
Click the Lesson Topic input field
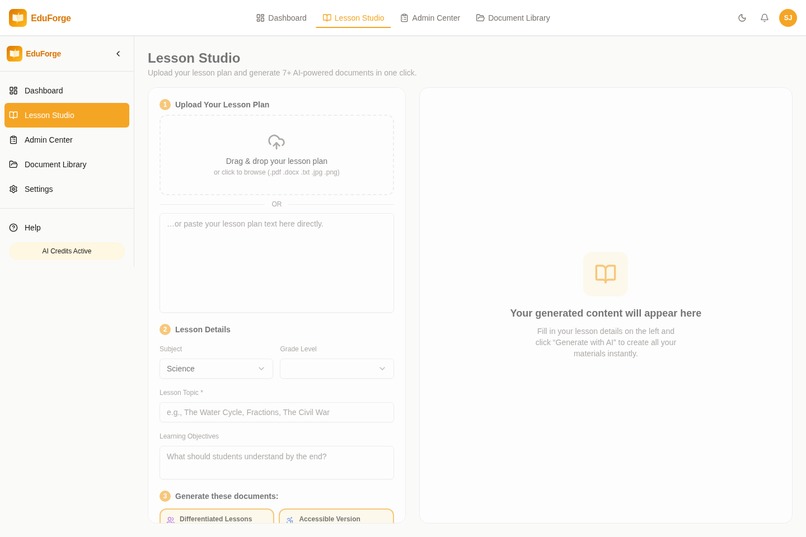click(x=277, y=412)
